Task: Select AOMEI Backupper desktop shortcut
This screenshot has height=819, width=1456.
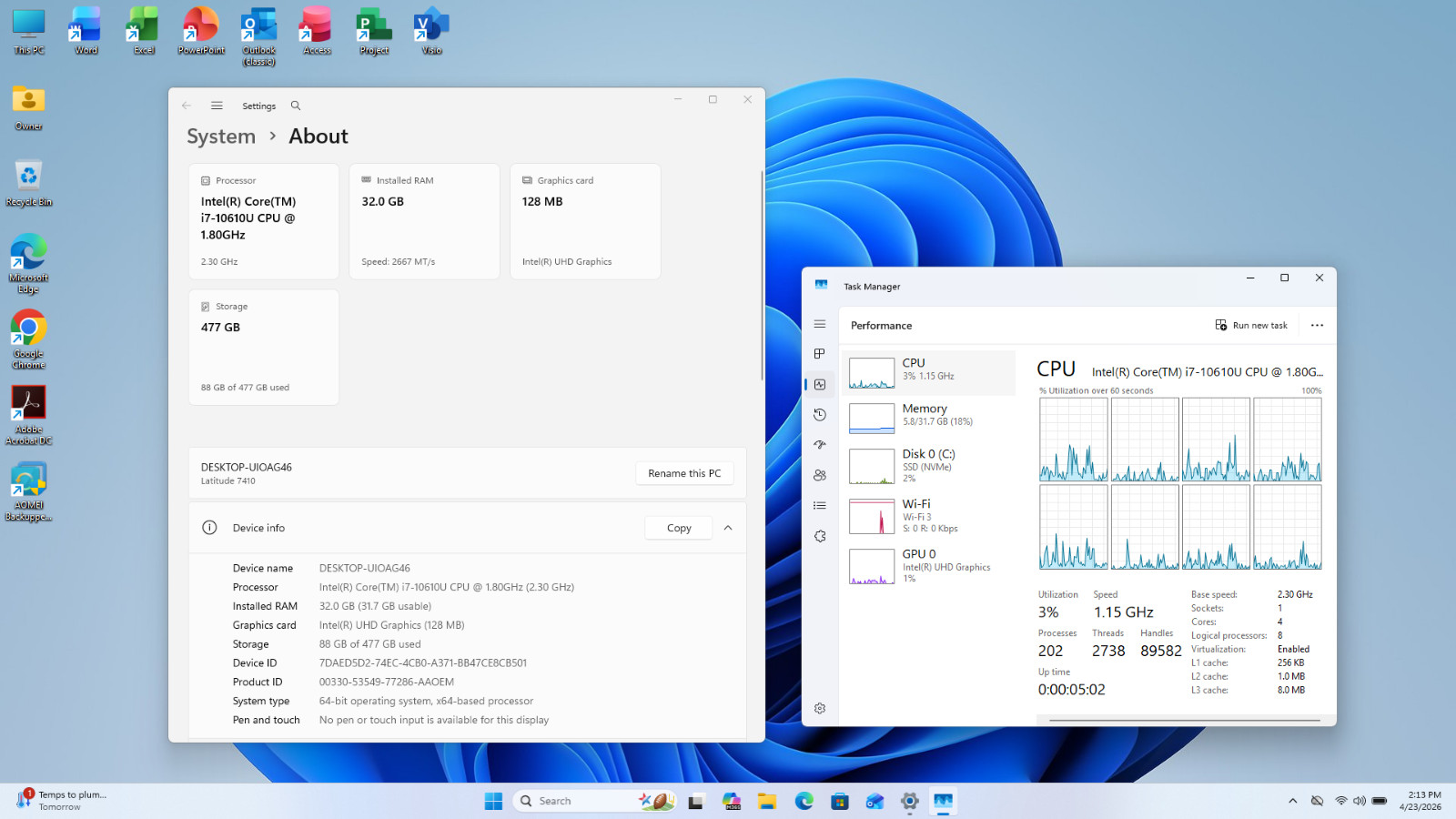Action: click(x=29, y=491)
